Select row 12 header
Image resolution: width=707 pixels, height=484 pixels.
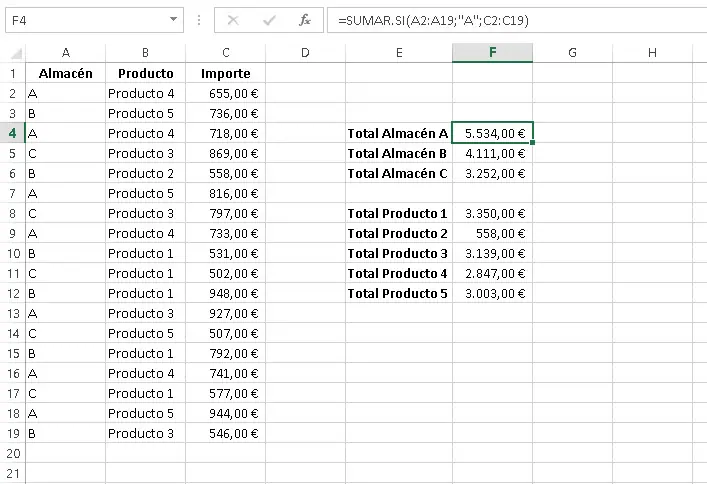(x=12, y=293)
